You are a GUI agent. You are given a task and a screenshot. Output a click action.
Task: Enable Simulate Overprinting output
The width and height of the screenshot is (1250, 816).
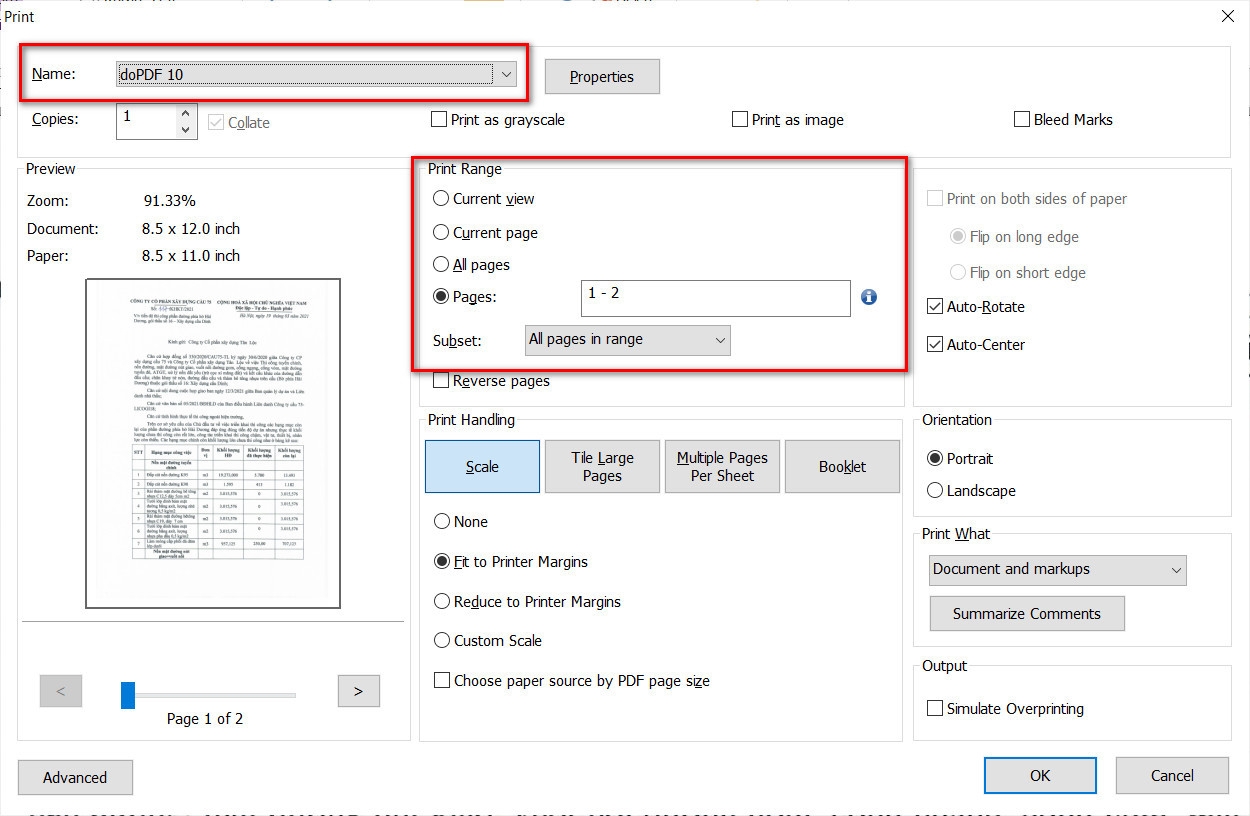click(x=935, y=708)
